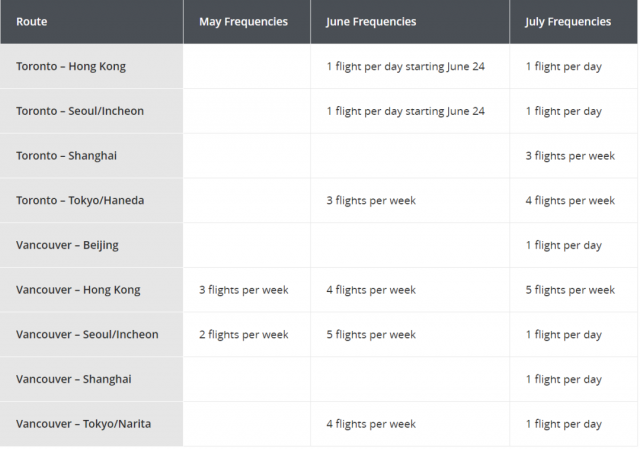Select the Vancouver – Tokyo/Narita route cell

pos(91,424)
